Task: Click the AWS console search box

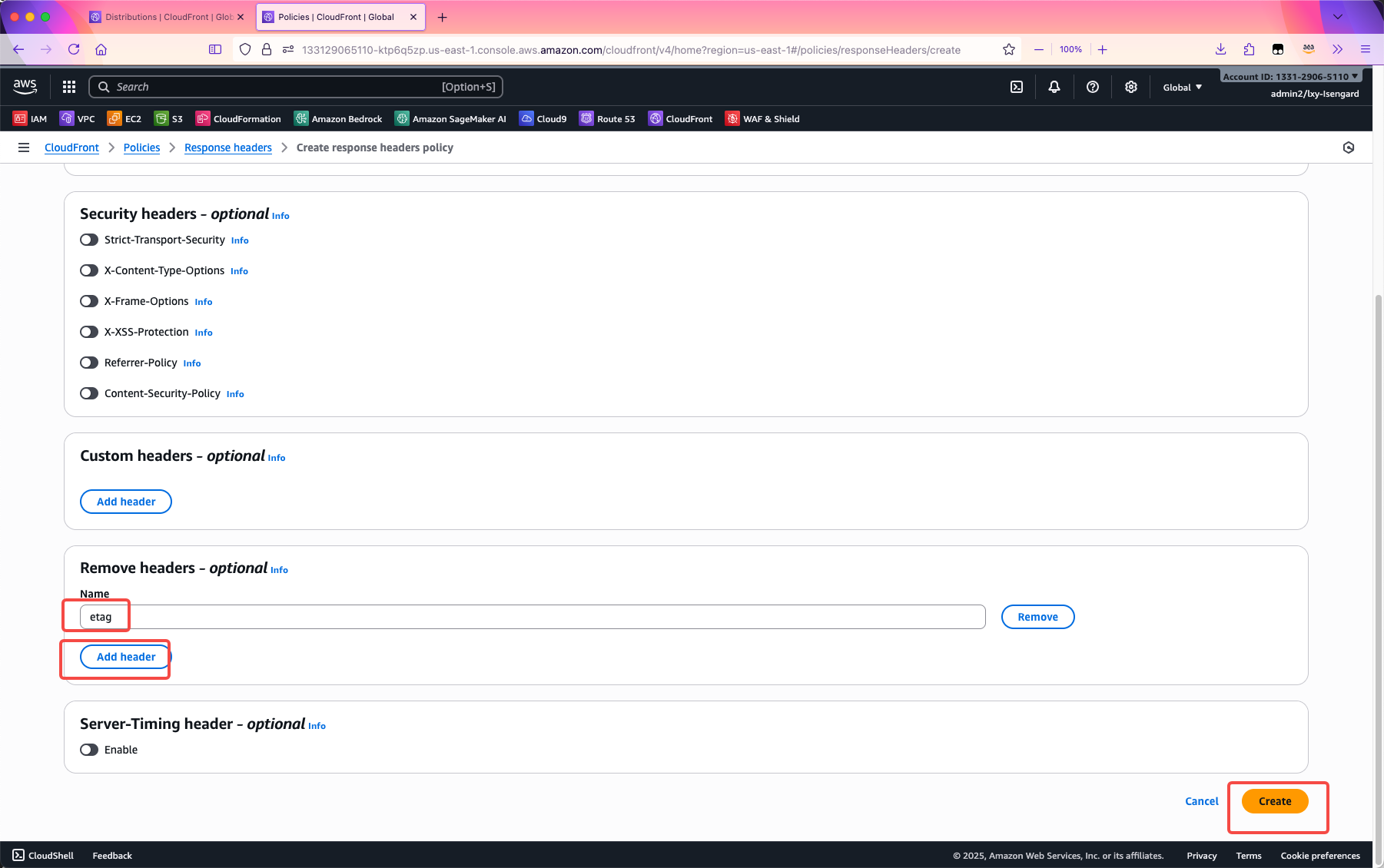Action: 296,87
